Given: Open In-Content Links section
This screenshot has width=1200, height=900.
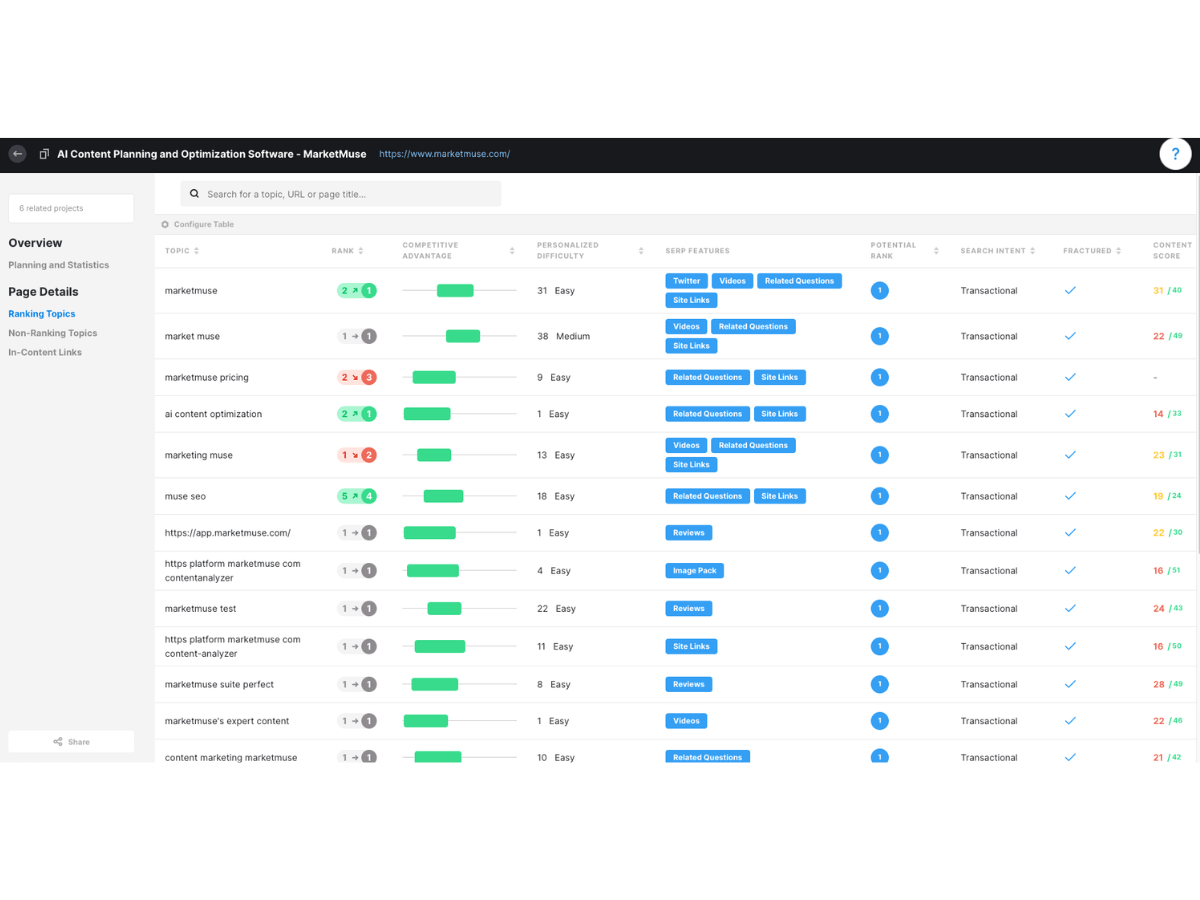Looking at the screenshot, I should coord(45,352).
